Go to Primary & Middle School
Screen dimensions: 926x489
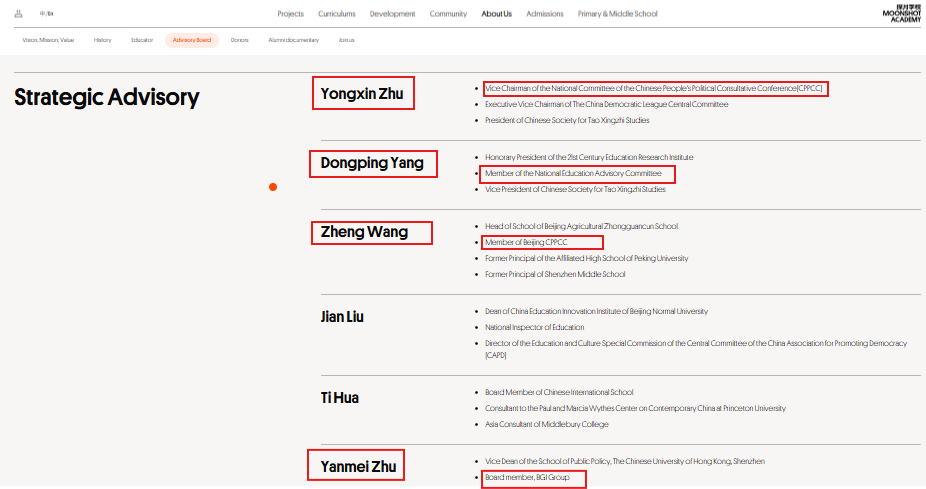click(x=617, y=14)
